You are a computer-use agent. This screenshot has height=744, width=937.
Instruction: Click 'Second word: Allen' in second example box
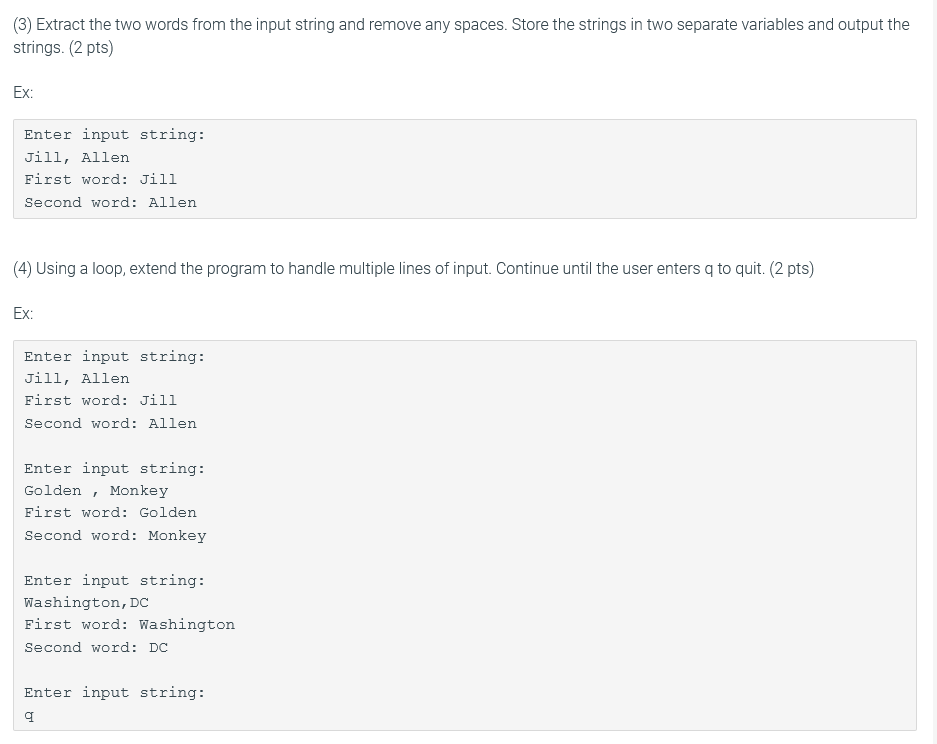point(110,424)
